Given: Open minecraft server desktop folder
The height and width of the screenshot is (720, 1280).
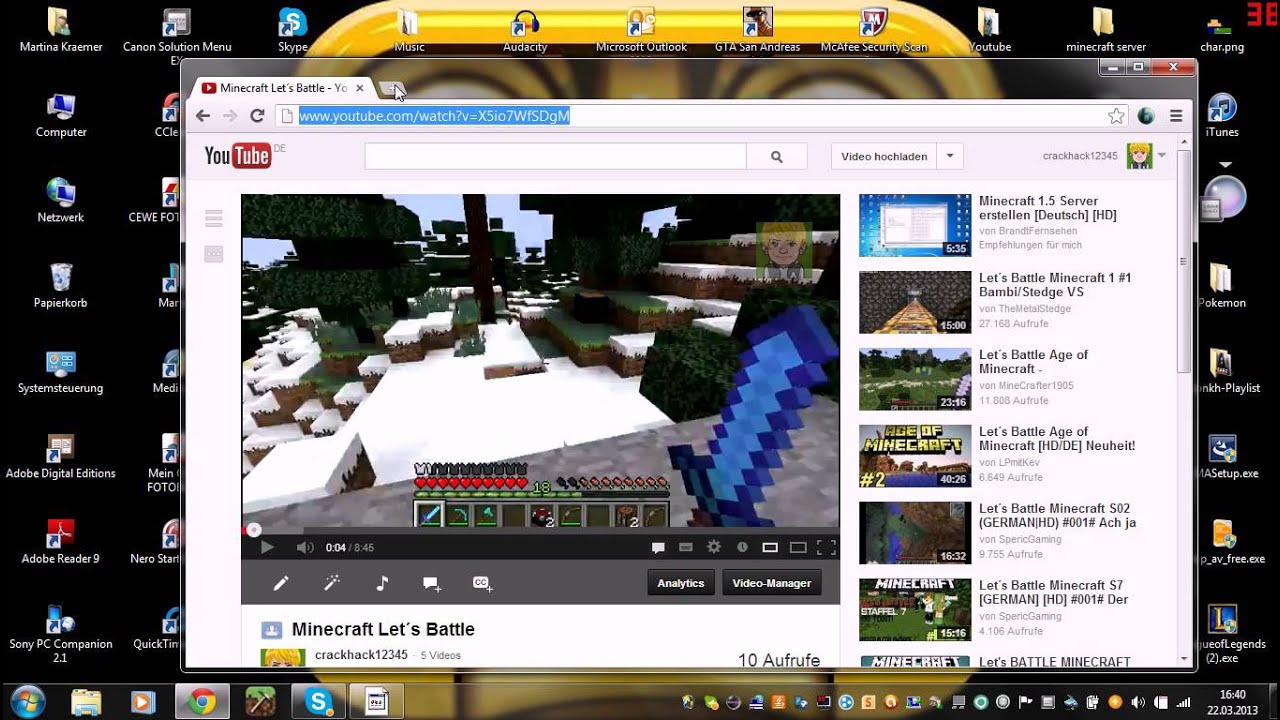Looking at the screenshot, I should pos(1105,30).
